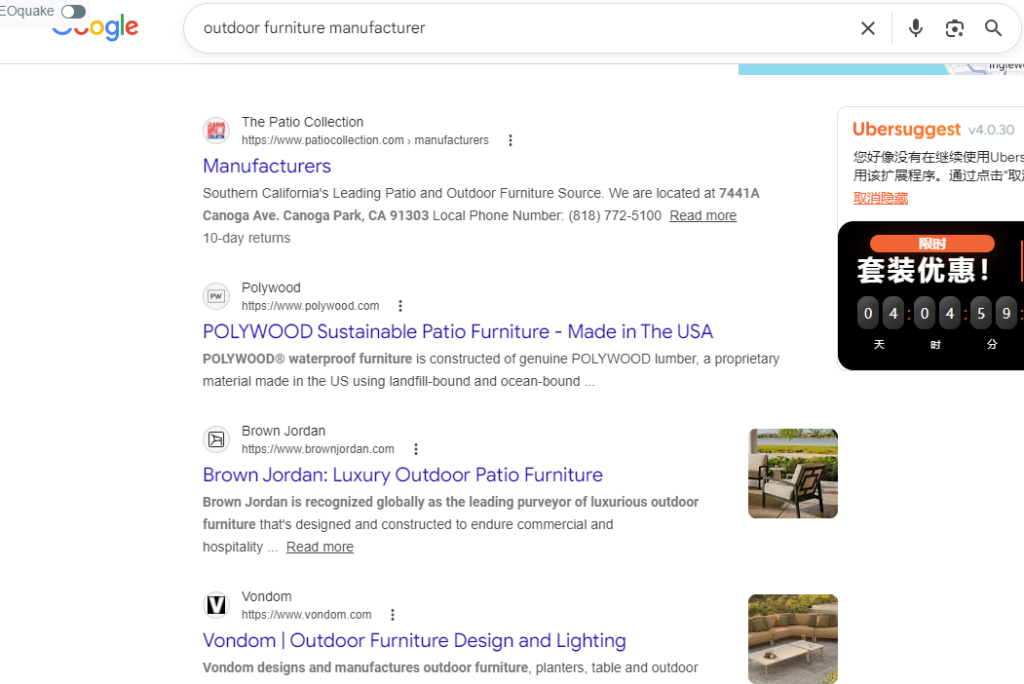Click the 10-day returns text
The height and width of the screenshot is (684, 1024).
click(x=246, y=238)
